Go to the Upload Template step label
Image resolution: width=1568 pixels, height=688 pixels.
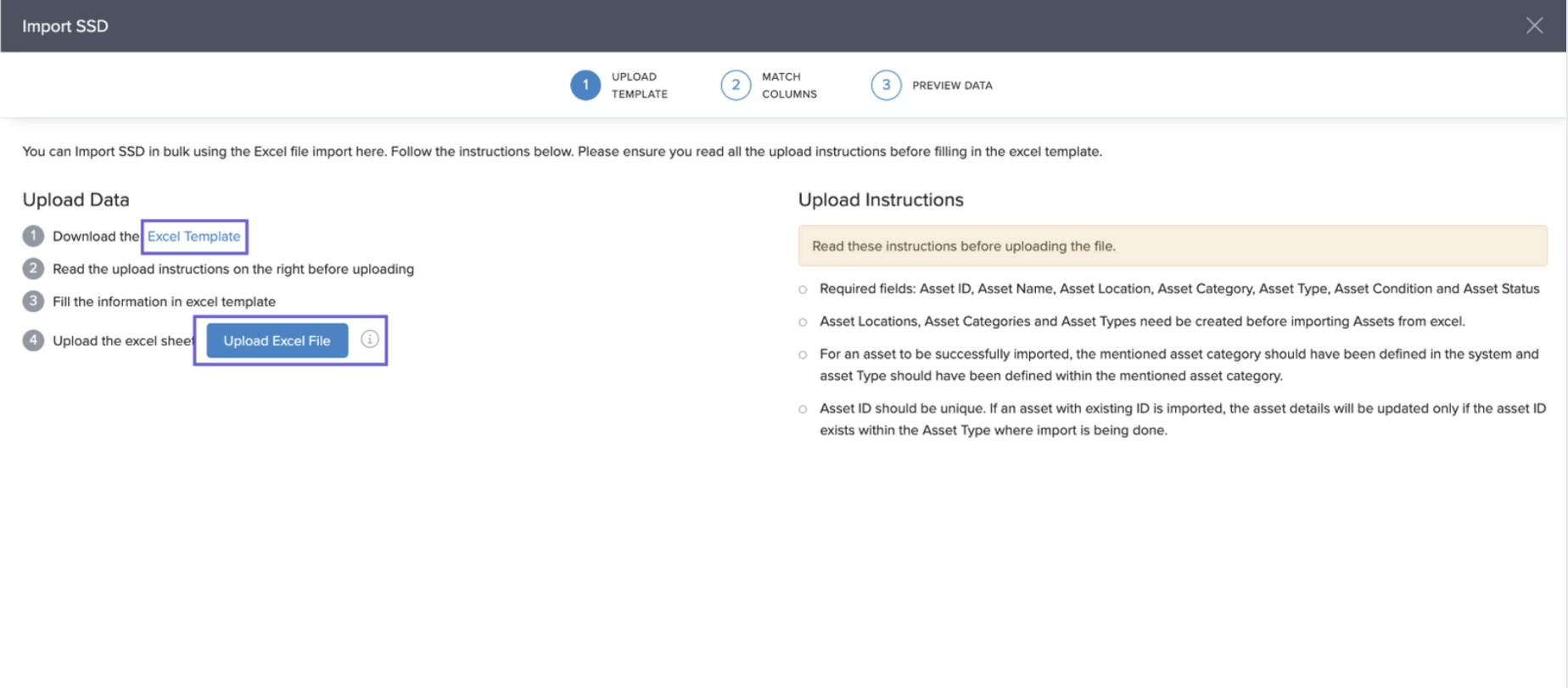pyautogui.click(x=639, y=85)
